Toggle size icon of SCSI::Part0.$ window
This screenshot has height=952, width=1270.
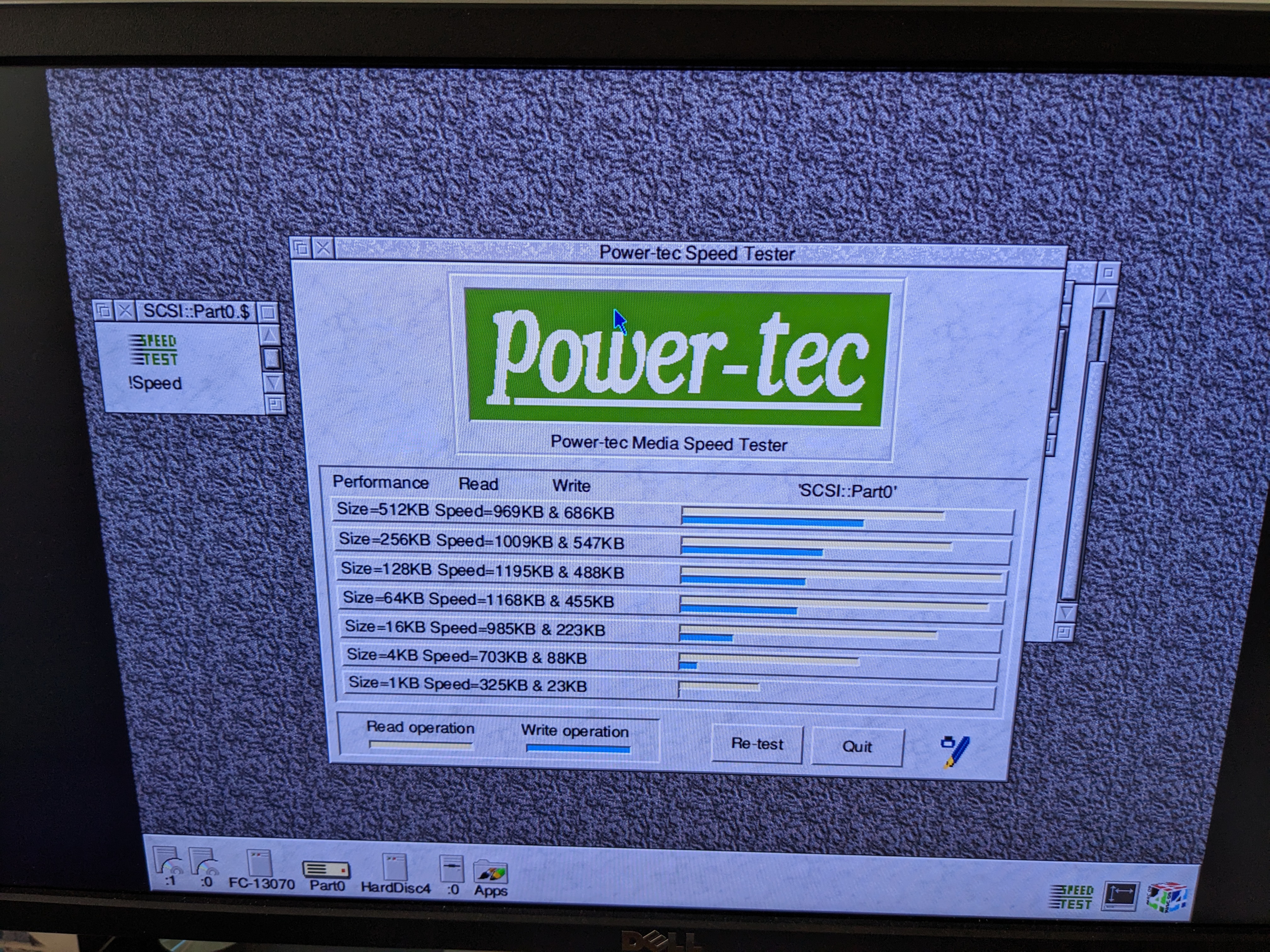267,313
